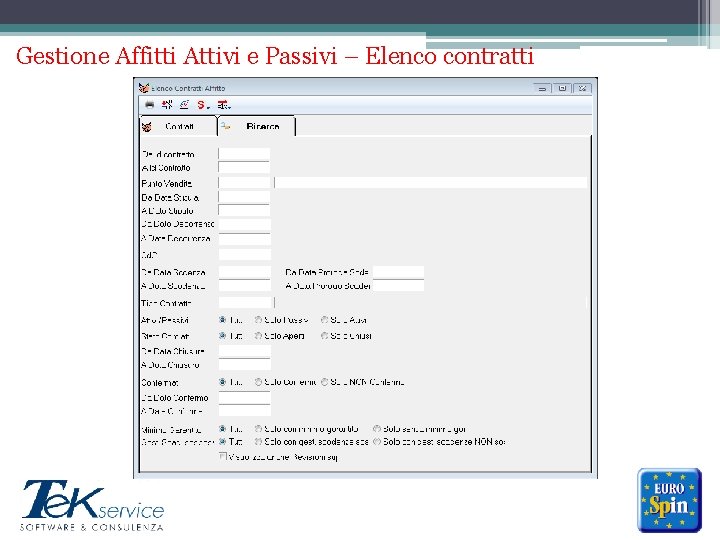Screen dimensions: 720x540
Task: Select Solo Aperti radio button
Action: 259,336
